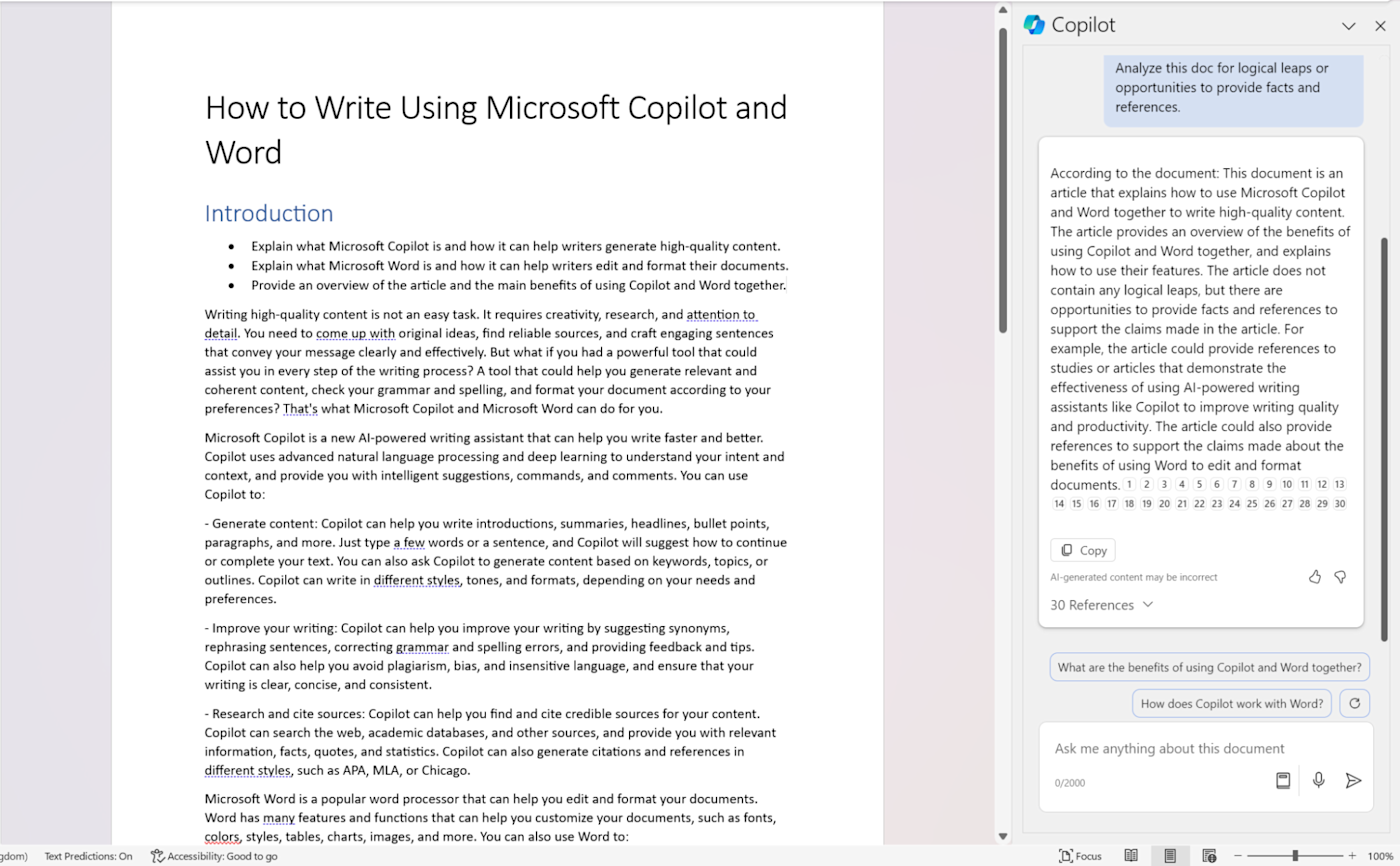Image resolution: width=1400 pixels, height=866 pixels.
Task: Click the underlined phrase "come up with"
Action: (355, 333)
